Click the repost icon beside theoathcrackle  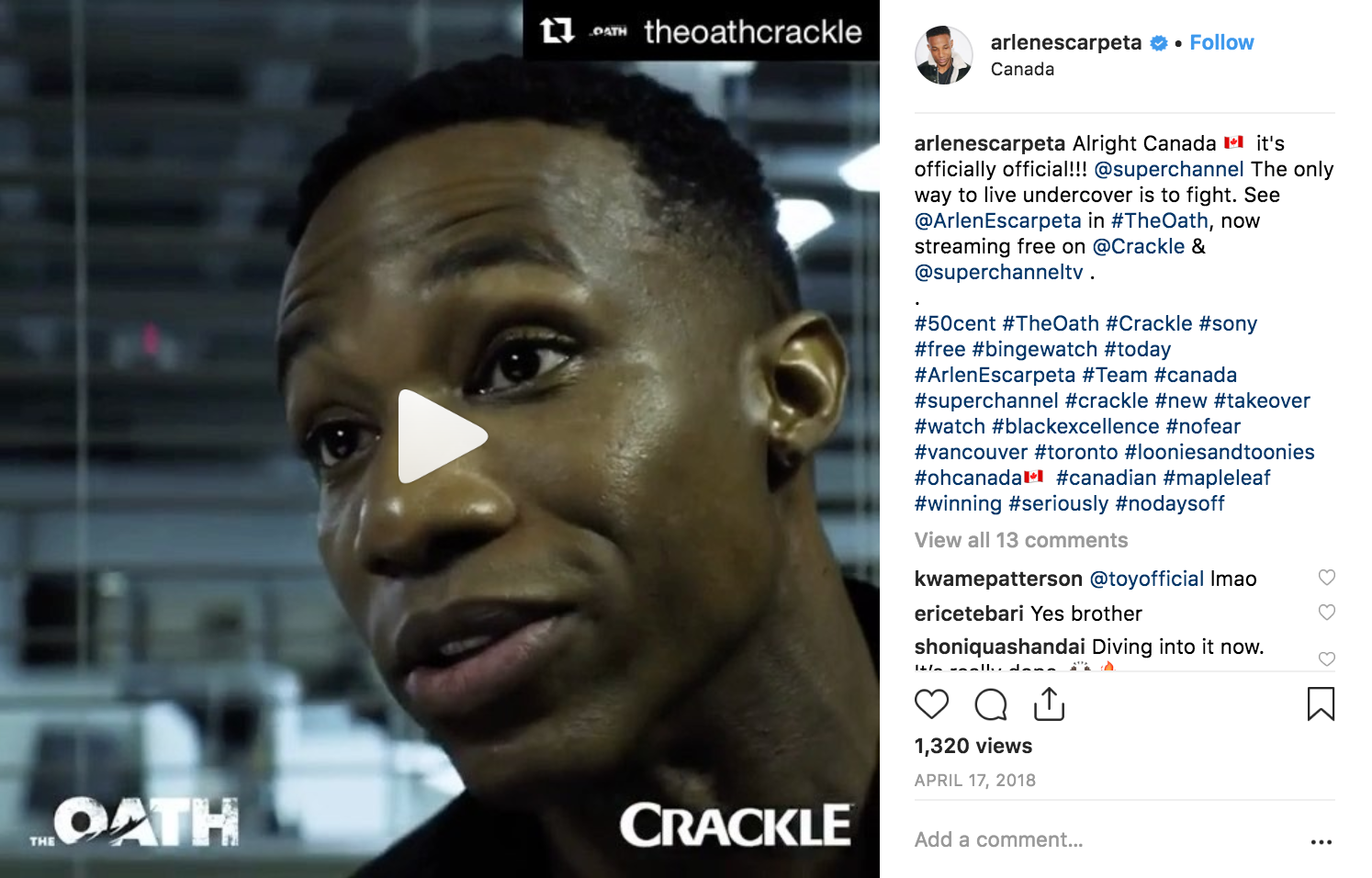click(557, 31)
